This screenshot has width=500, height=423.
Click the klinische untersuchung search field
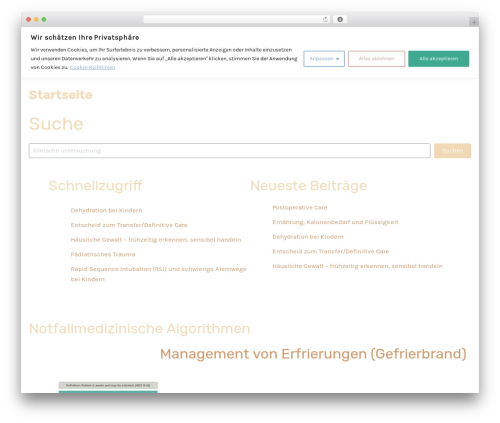(230, 151)
